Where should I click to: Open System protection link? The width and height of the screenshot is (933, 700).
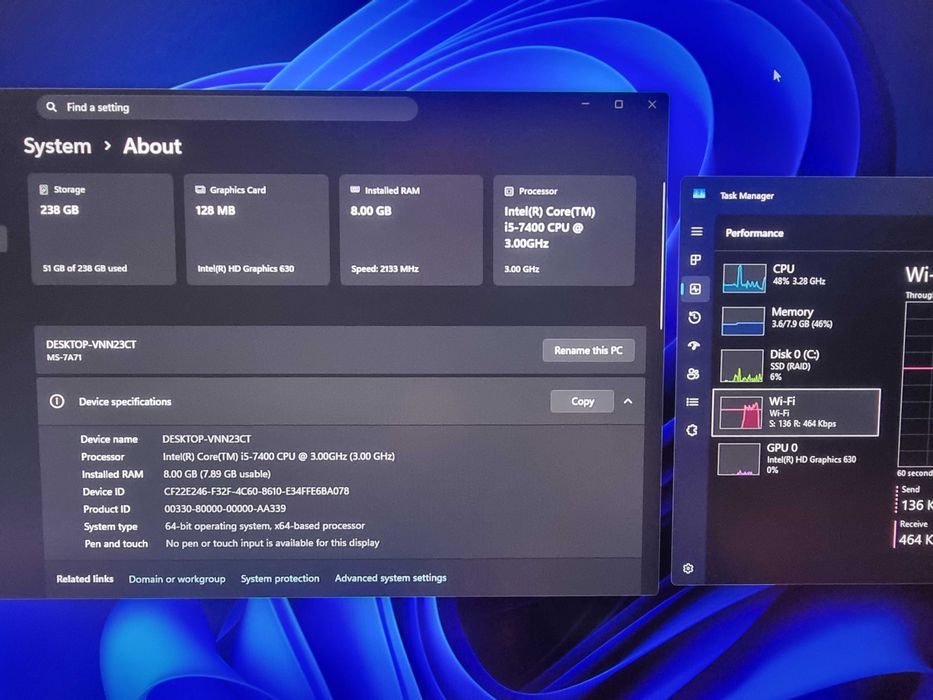pos(280,578)
